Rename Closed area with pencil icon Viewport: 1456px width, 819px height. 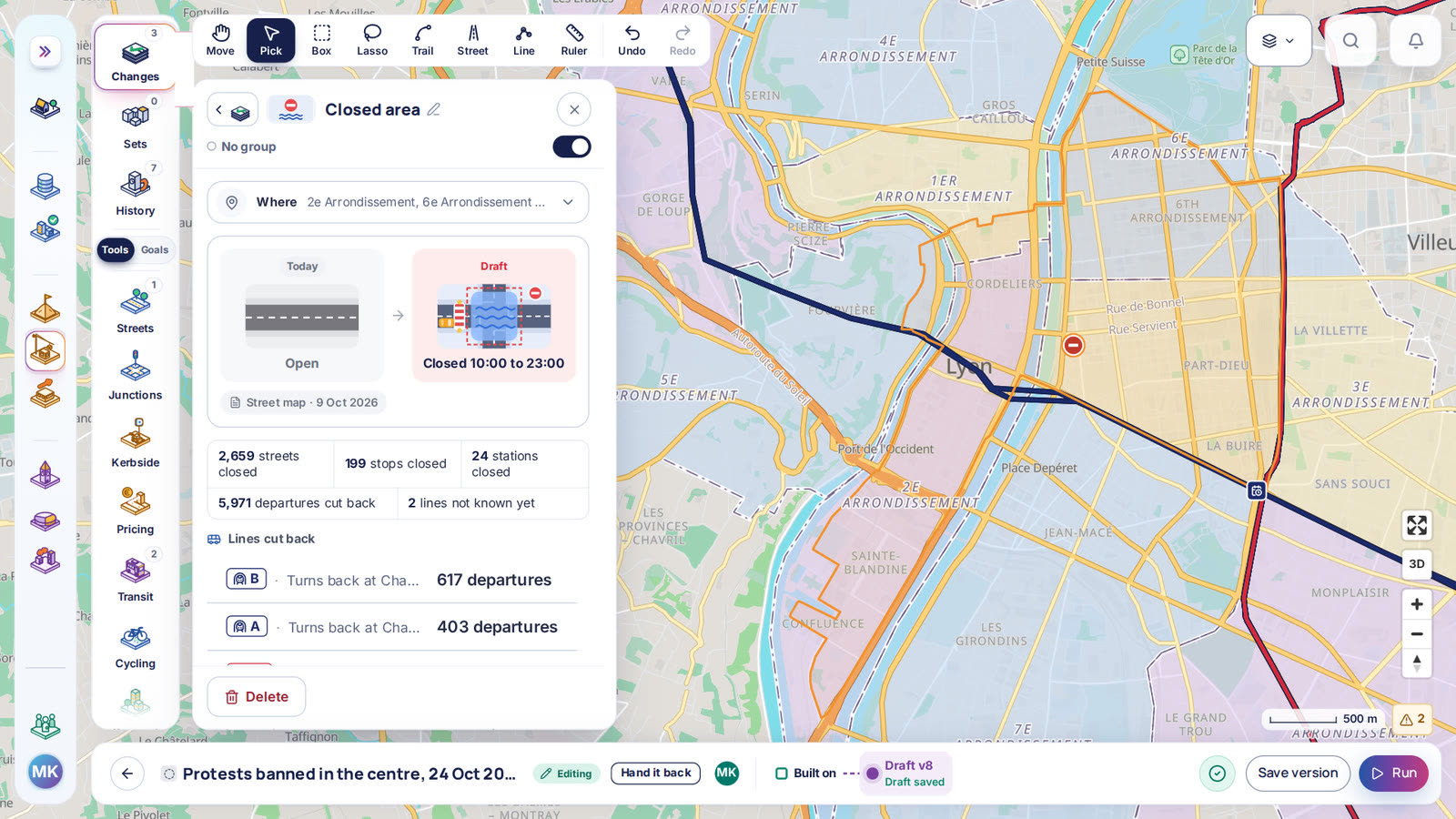(434, 110)
